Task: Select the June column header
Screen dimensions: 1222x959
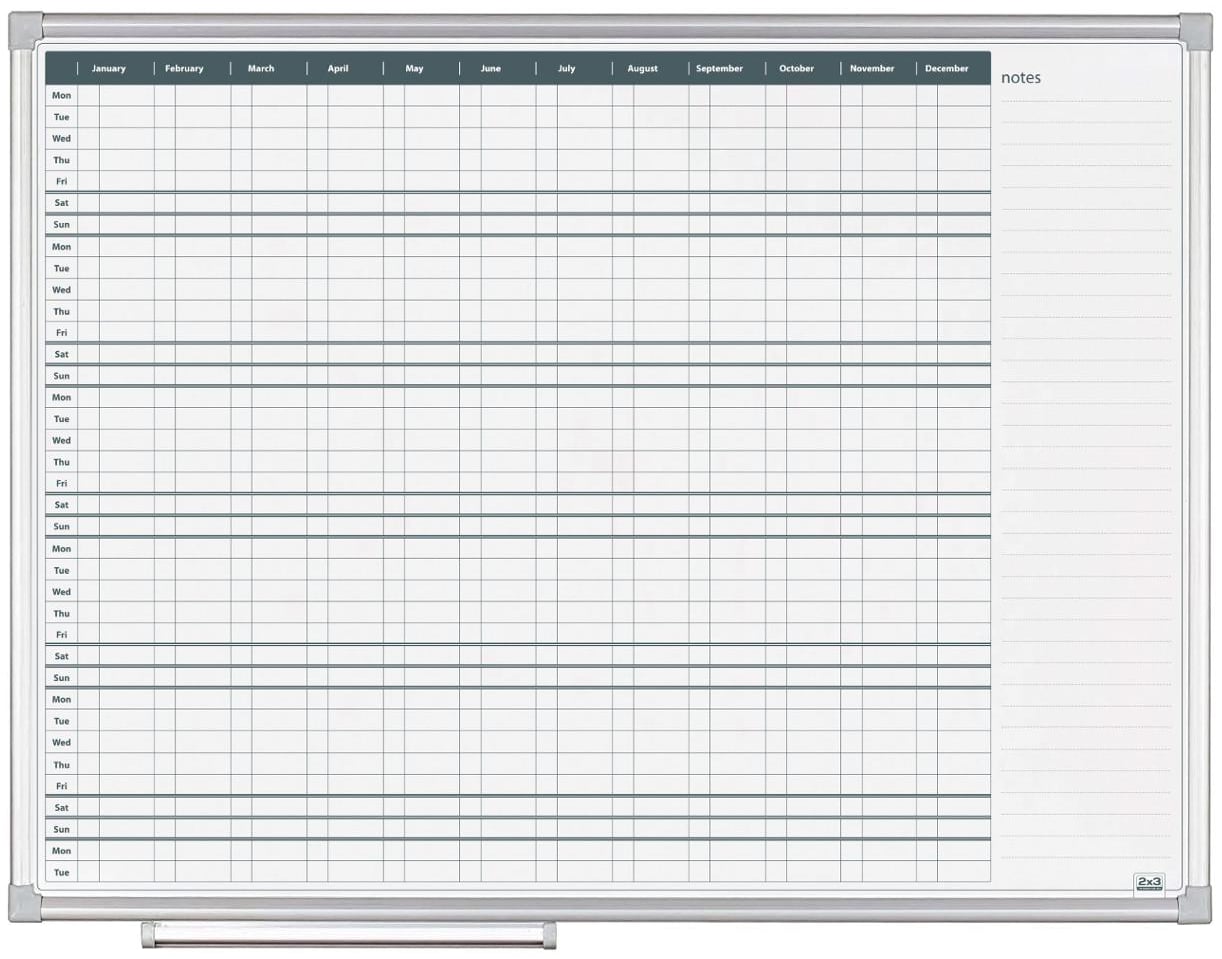Action: tap(491, 69)
